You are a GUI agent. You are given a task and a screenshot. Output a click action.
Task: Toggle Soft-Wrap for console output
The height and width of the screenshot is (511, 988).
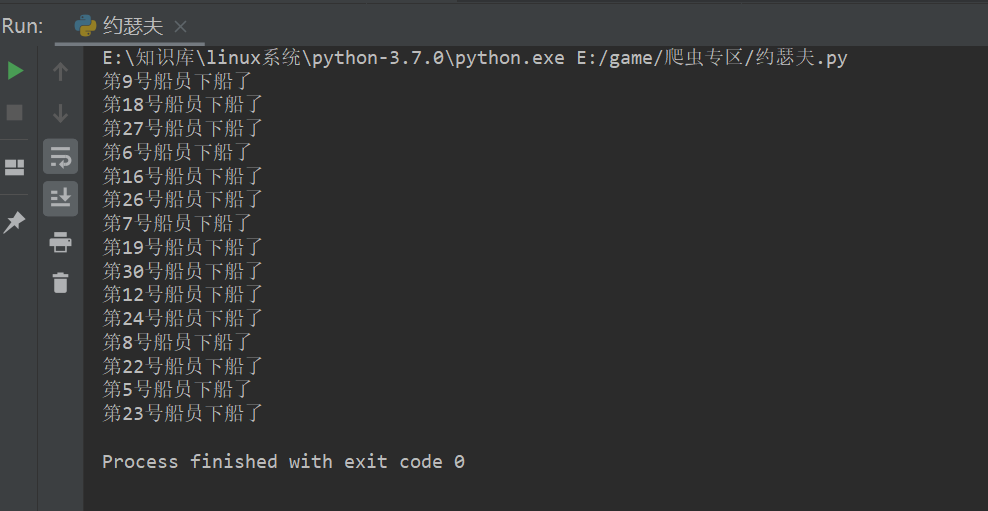(60, 156)
